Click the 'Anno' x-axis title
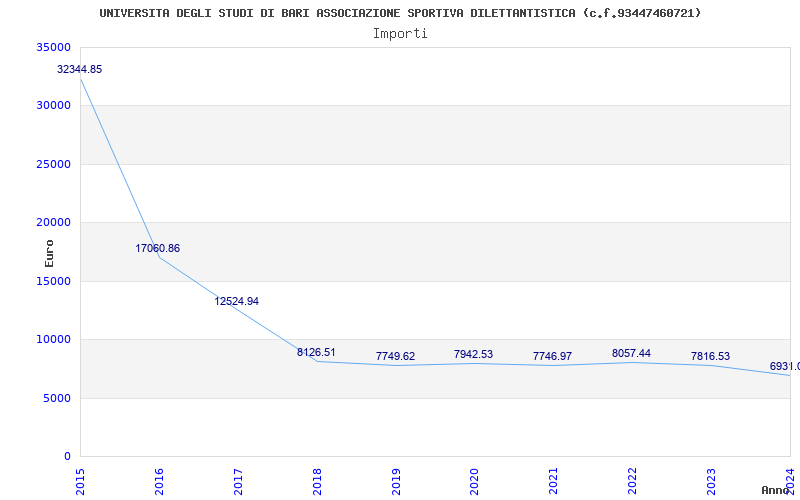 click(775, 490)
